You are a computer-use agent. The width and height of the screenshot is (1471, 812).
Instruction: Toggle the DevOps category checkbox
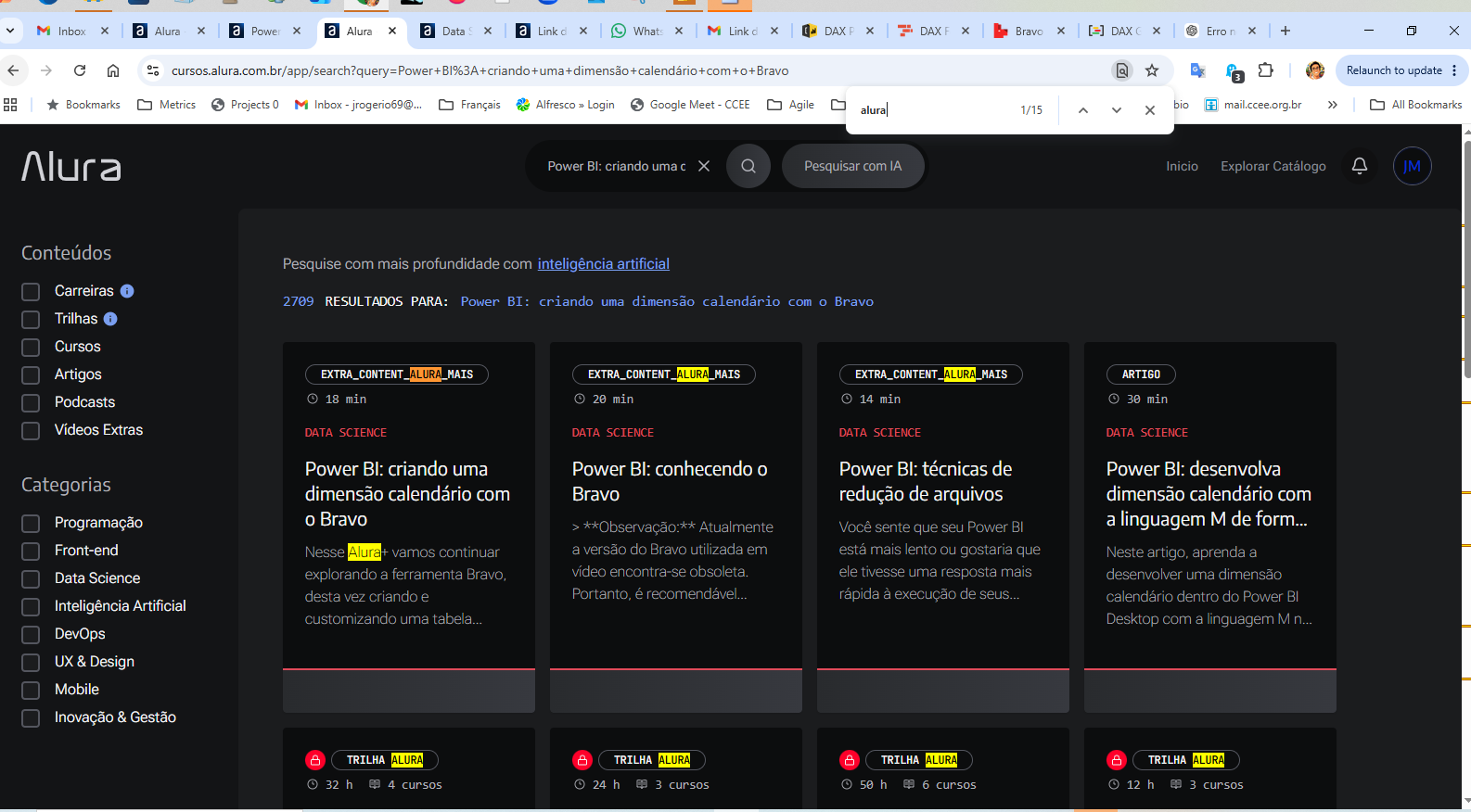pos(31,635)
